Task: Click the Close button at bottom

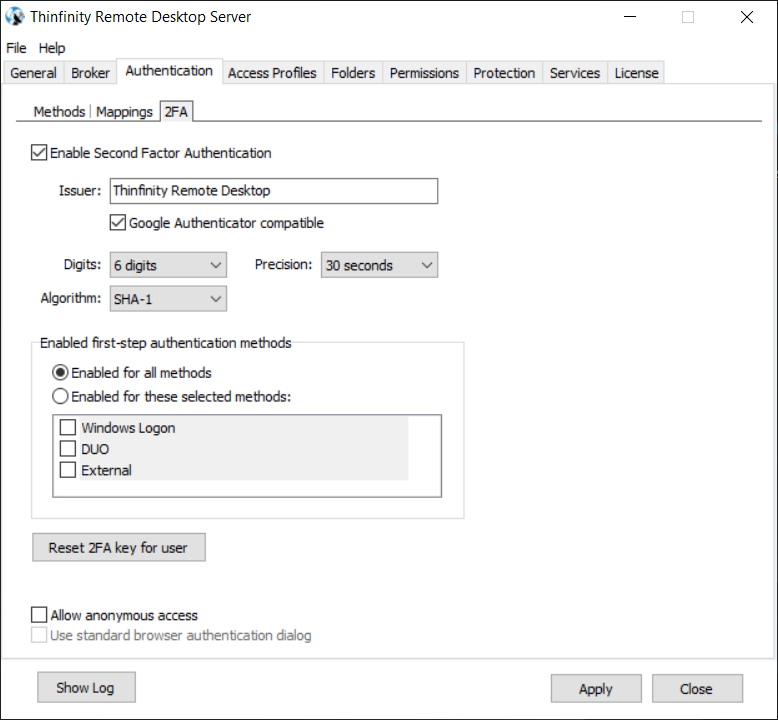Action: coord(697,688)
